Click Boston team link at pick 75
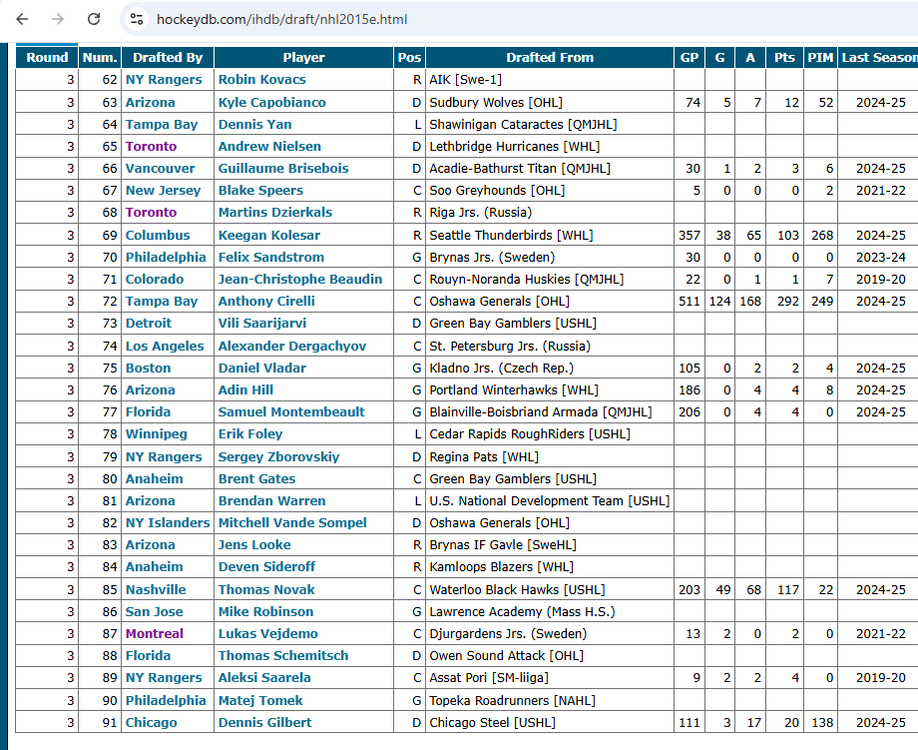918x750 pixels. [x=148, y=368]
